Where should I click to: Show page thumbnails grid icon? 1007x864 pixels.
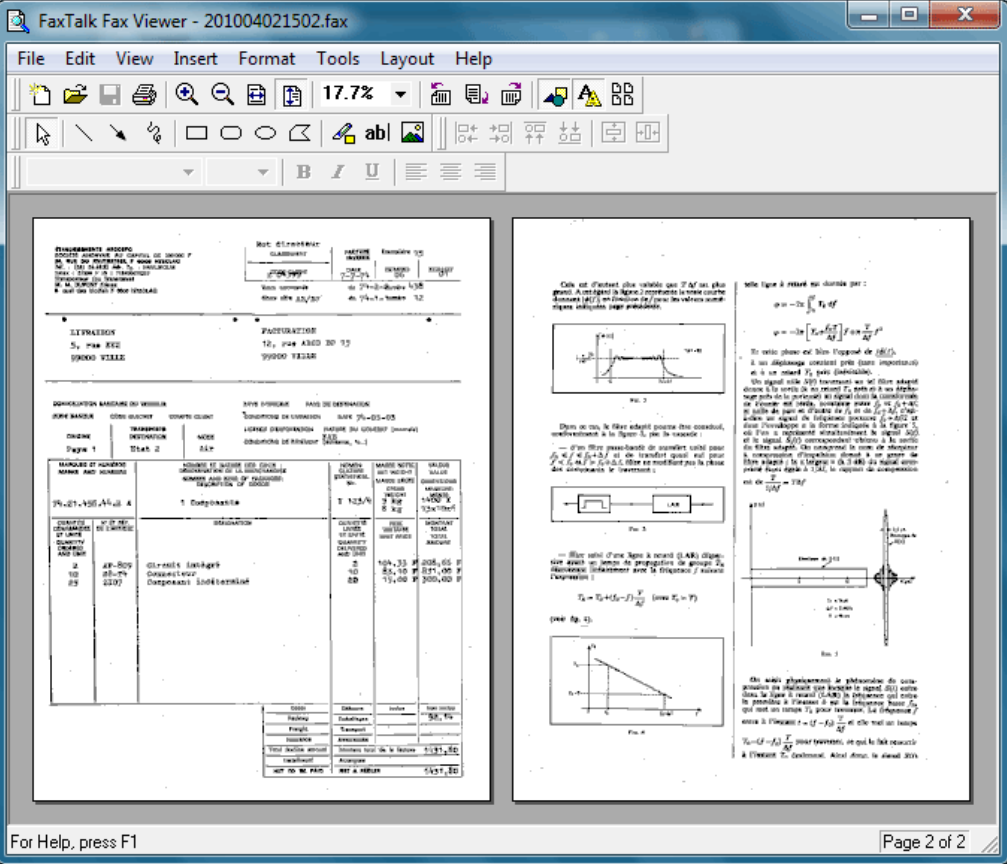(622, 94)
